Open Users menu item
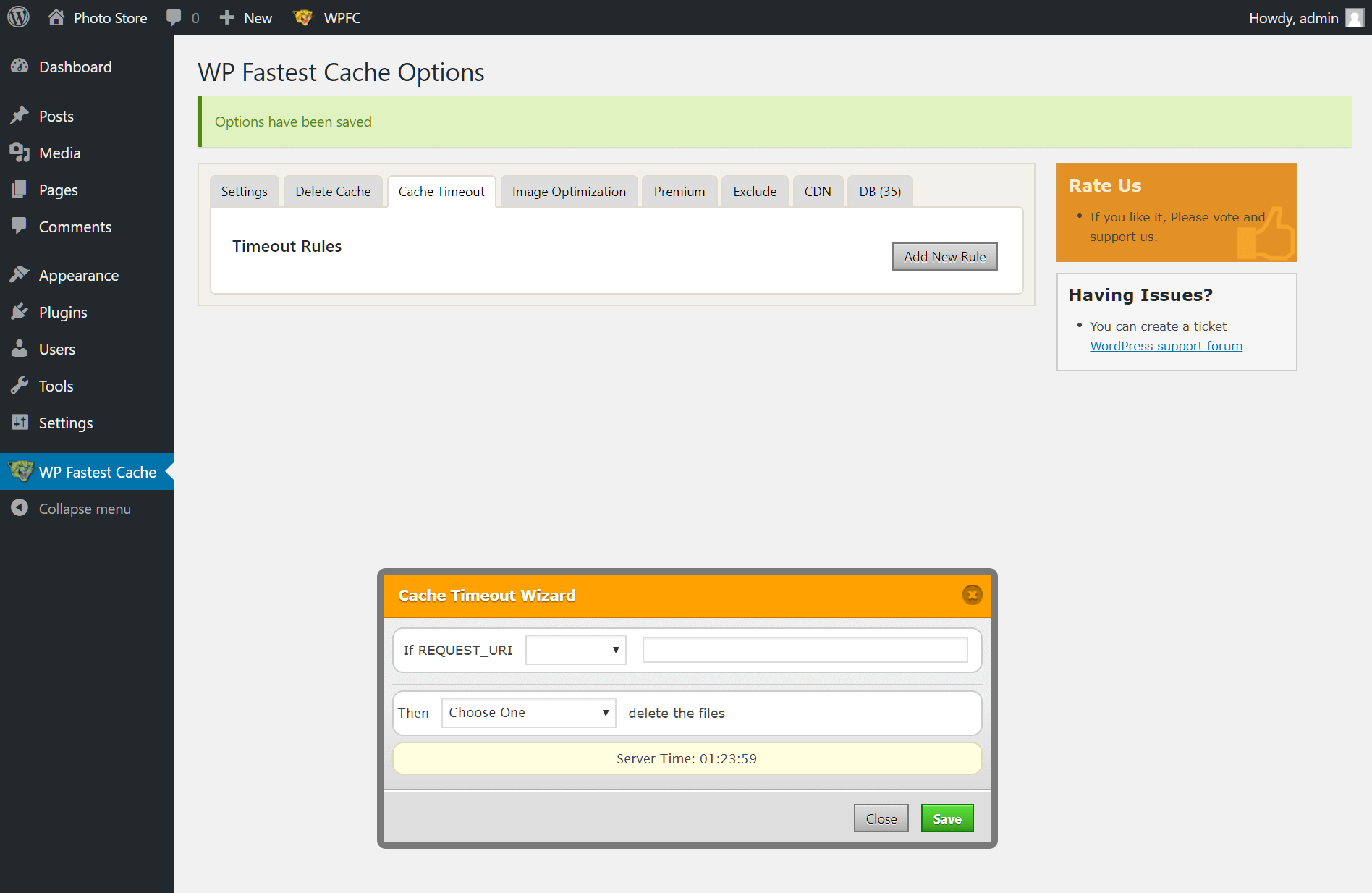This screenshot has height=893, width=1372. tap(56, 349)
